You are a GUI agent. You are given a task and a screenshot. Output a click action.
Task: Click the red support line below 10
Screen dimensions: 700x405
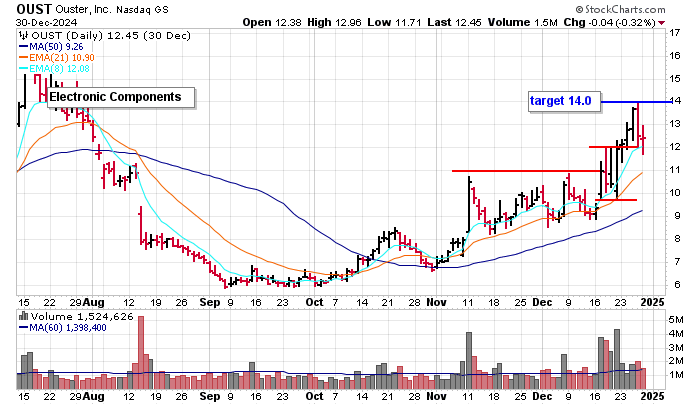point(615,200)
